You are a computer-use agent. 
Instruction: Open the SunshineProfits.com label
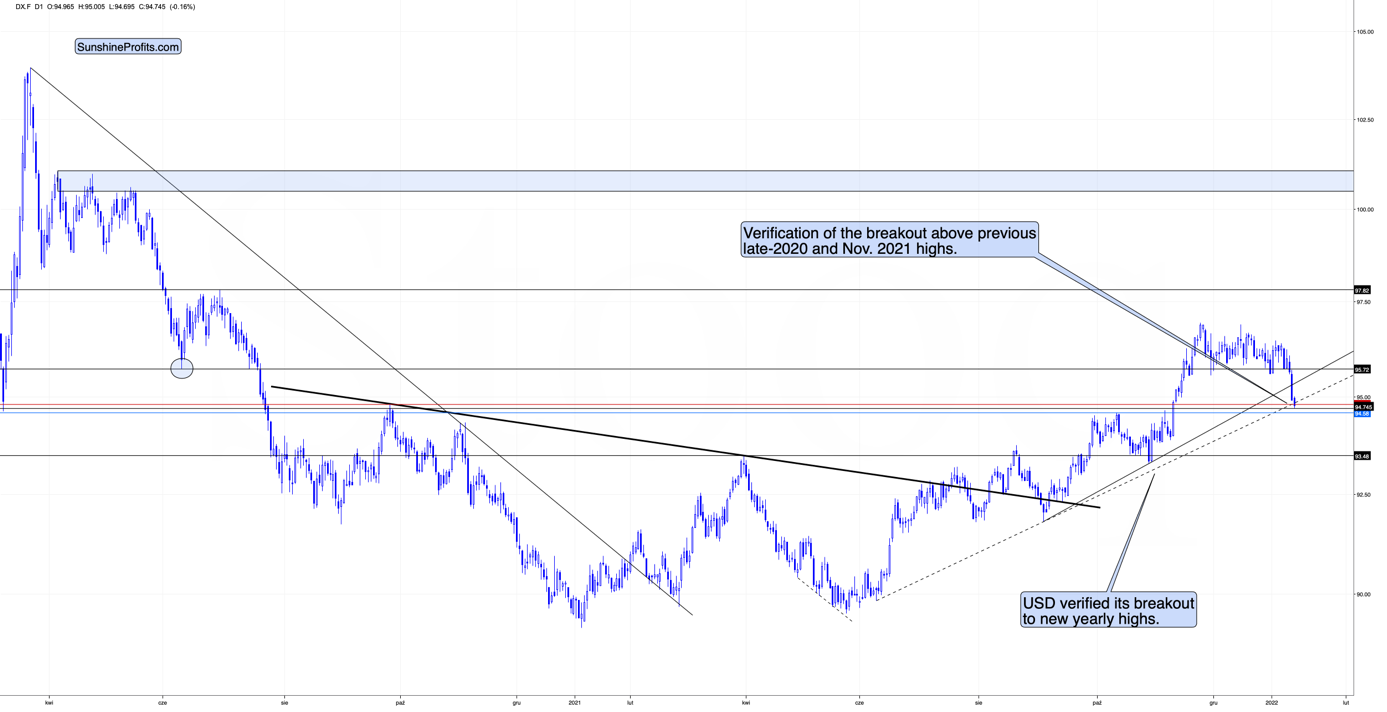[x=128, y=47]
